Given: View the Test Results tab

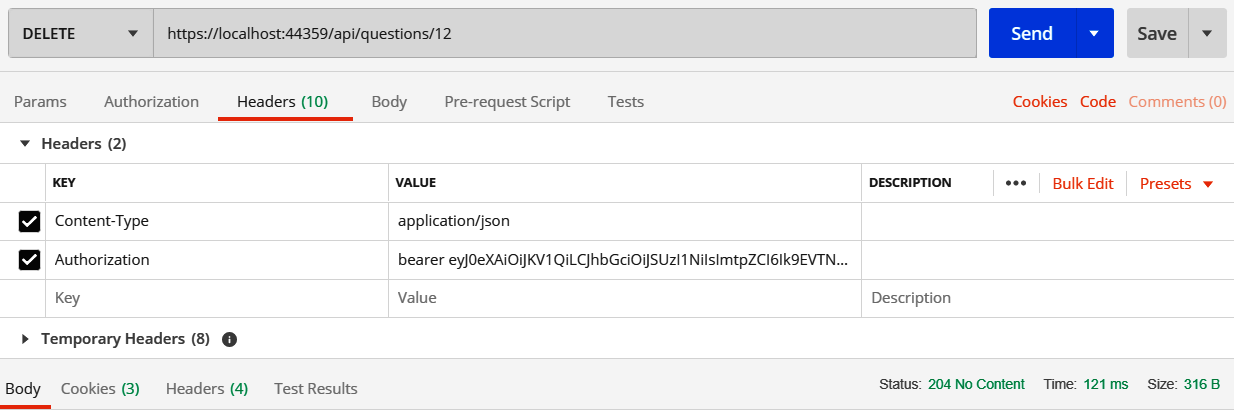Looking at the screenshot, I should pyautogui.click(x=315, y=388).
